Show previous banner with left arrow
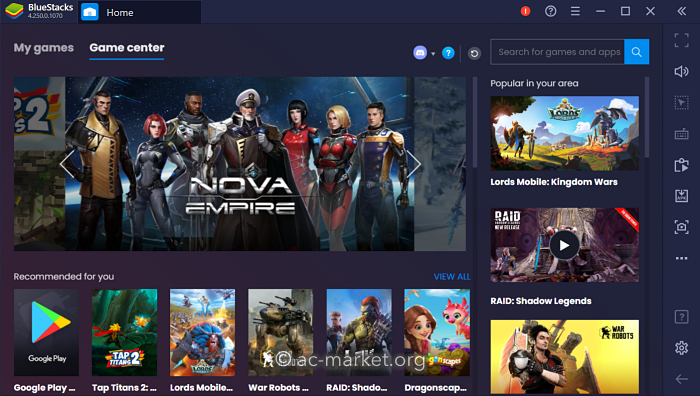Screen dimensions: 700x396 [67, 164]
